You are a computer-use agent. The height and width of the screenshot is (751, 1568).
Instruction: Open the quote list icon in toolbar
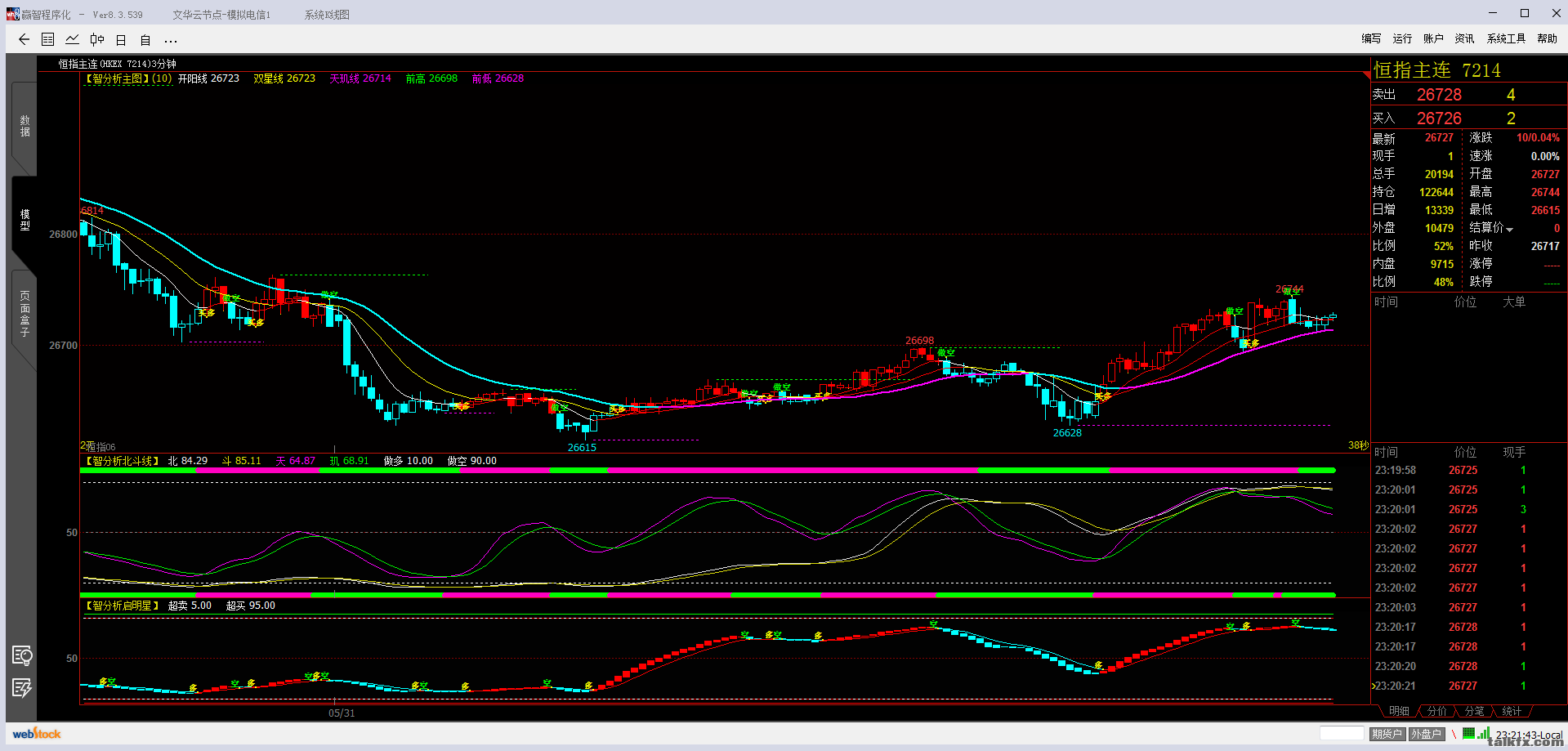click(x=48, y=39)
